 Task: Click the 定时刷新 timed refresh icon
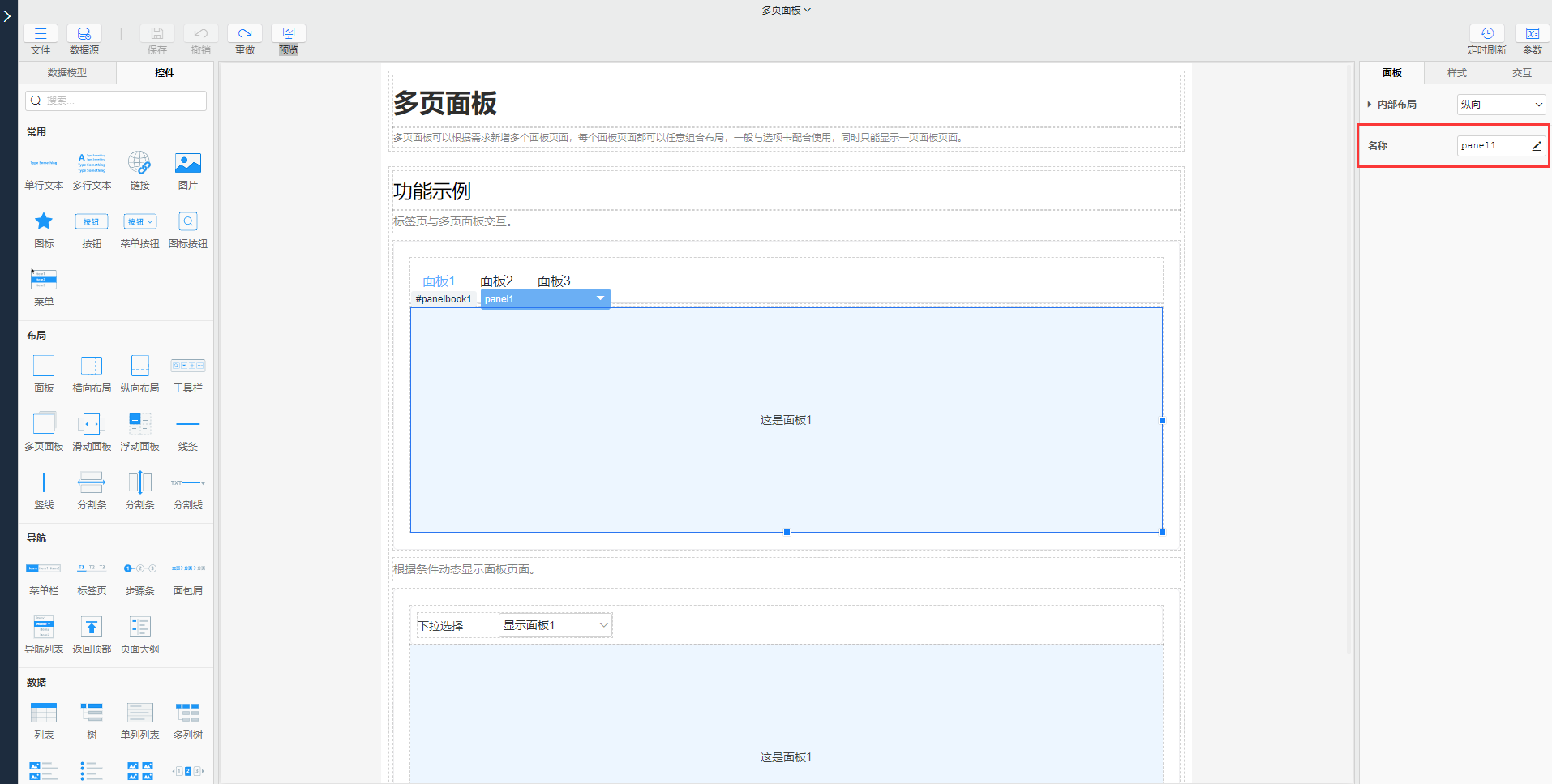click(1487, 34)
